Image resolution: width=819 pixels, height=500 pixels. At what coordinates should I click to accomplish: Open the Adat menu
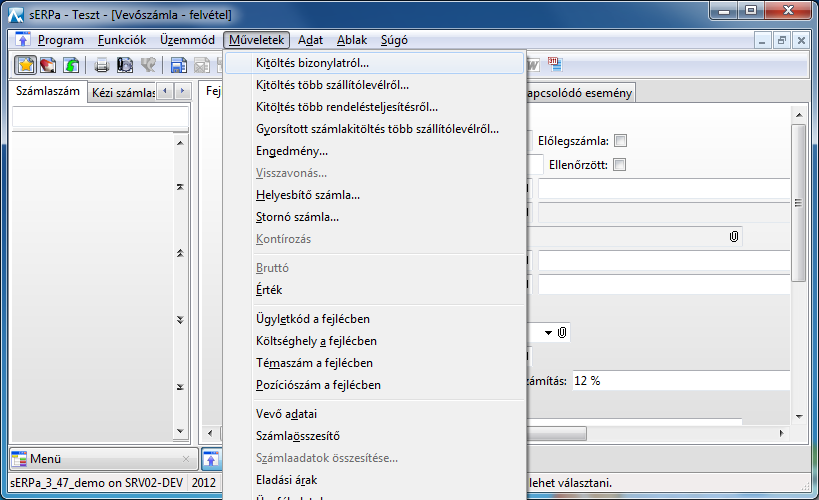click(x=310, y=40)
